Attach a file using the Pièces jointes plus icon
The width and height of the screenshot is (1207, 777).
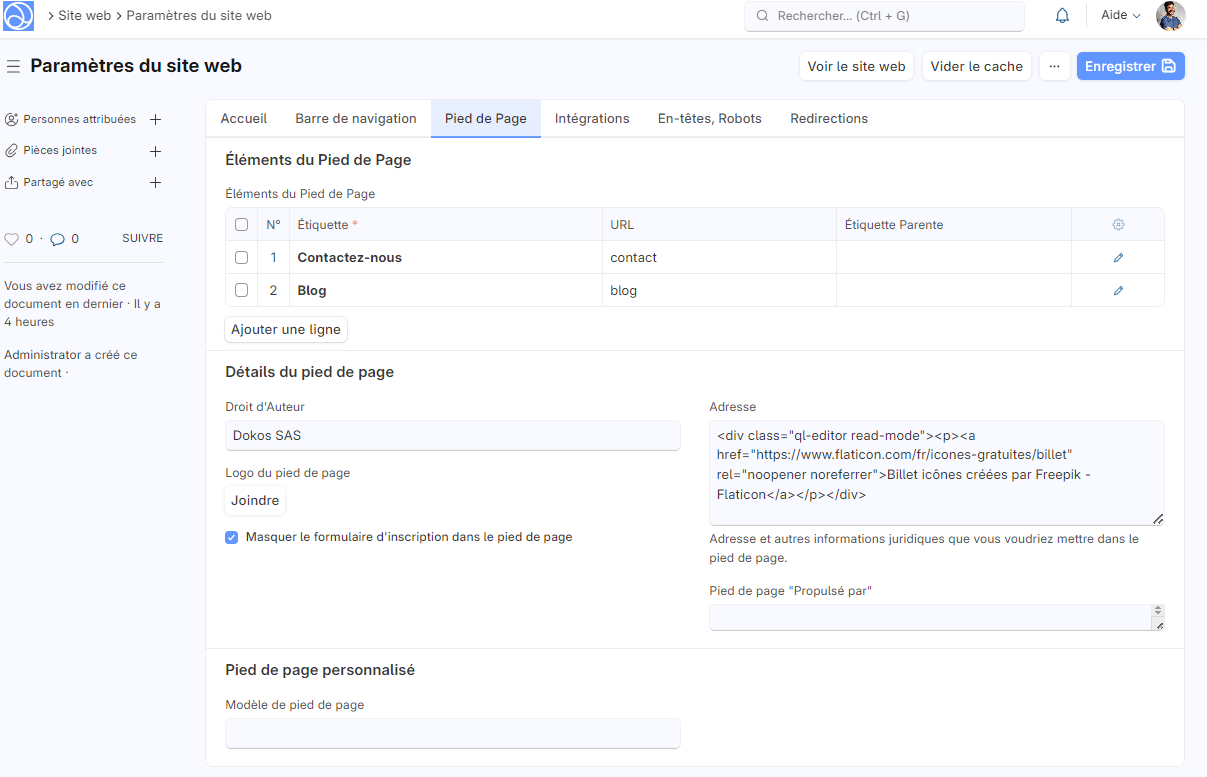coord(155,150)
